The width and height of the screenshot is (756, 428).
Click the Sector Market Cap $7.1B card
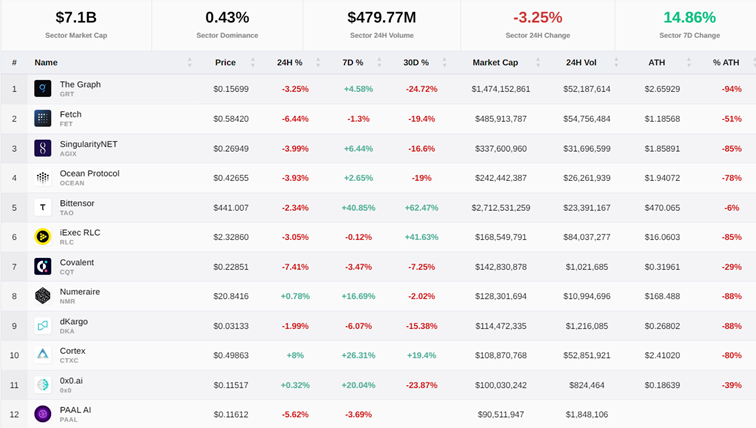tap(76, 25)
